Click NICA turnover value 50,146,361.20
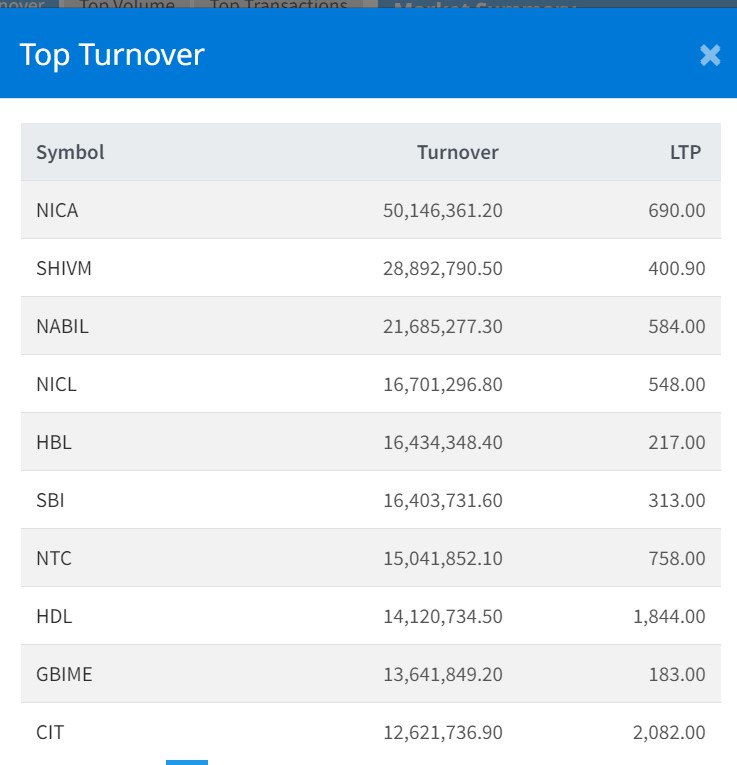 (x=442, y=211)
